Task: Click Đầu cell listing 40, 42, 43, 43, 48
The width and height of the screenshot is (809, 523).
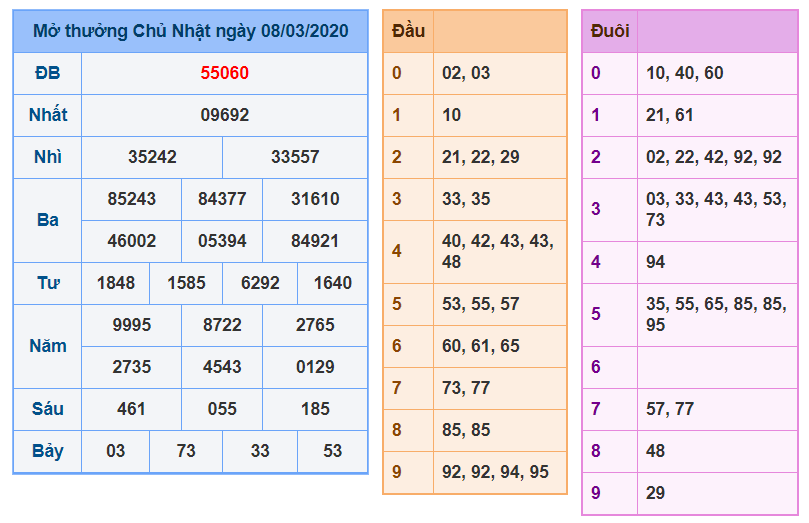Action: [498, 251]
